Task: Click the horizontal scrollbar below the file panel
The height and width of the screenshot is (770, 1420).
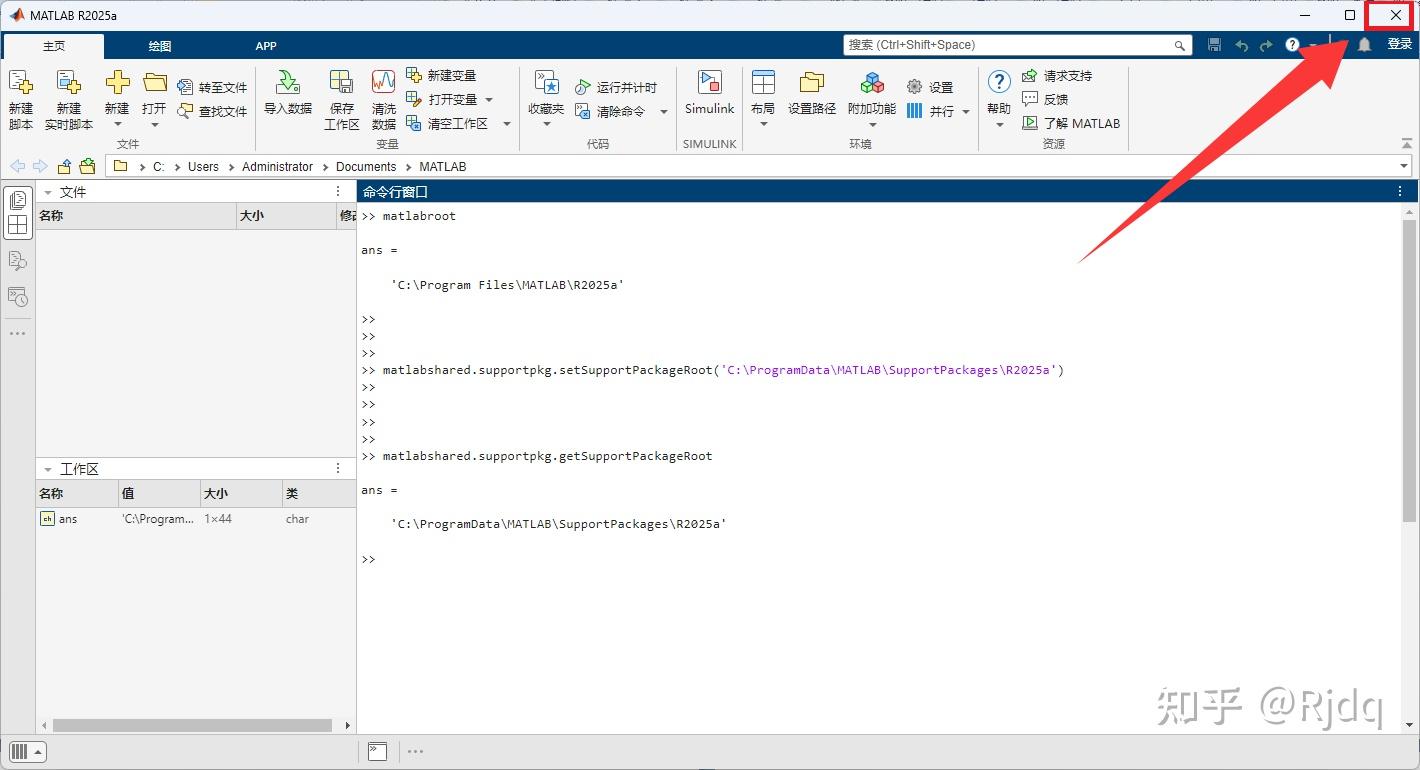Action: click(x=190, y=725)
